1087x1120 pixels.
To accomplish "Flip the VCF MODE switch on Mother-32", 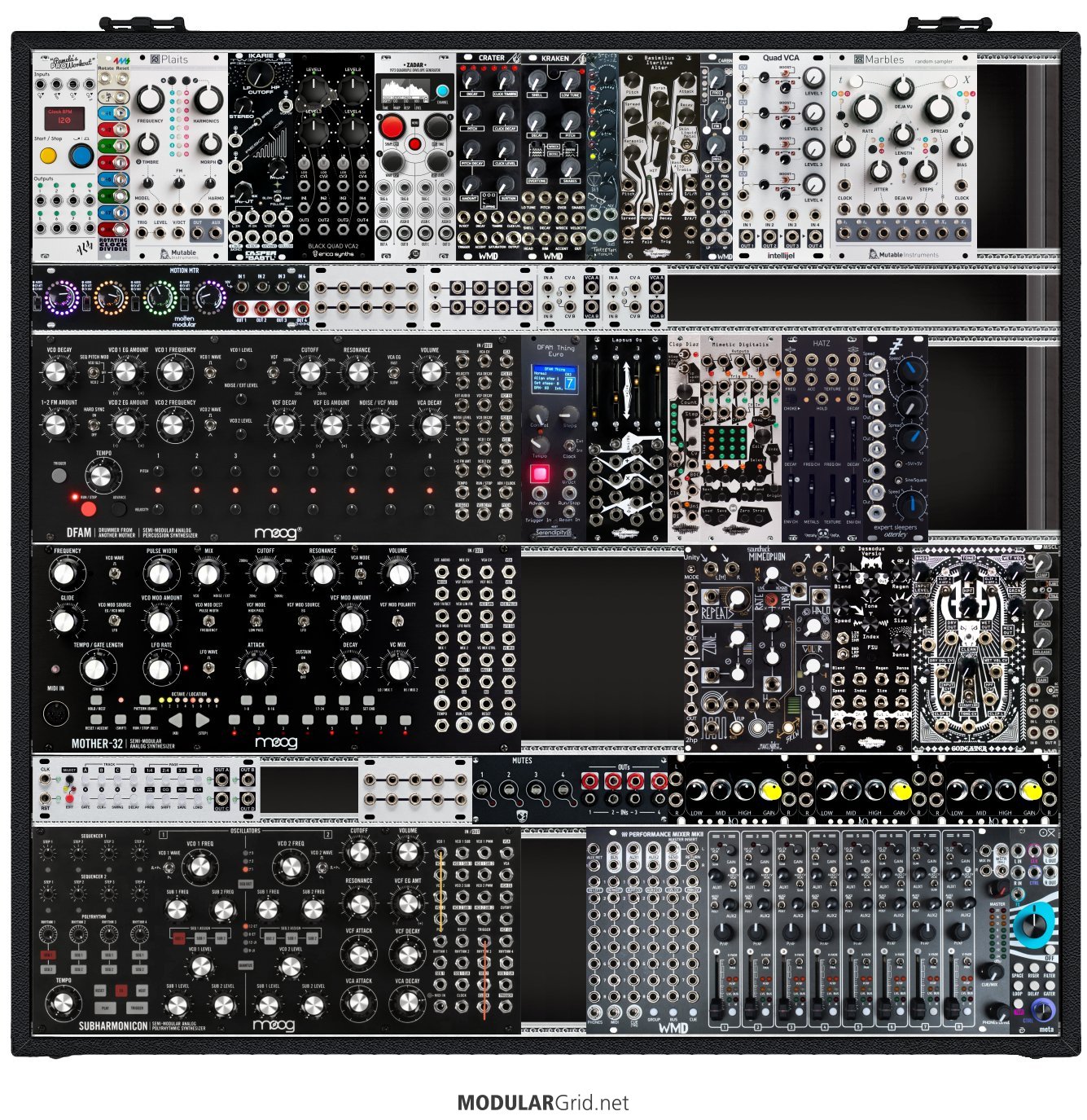I will (x=256, y=621).
